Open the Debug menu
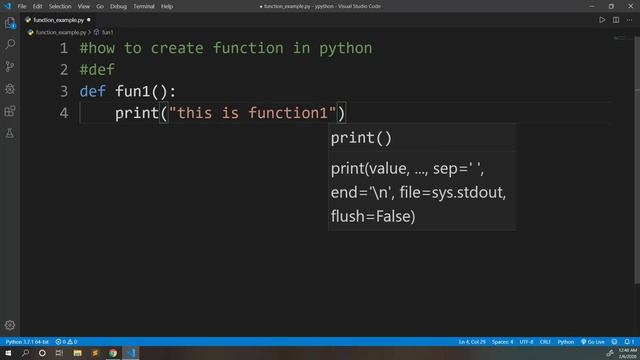The height and width of the screenshot is (360, 640). [x=118, y=6]
